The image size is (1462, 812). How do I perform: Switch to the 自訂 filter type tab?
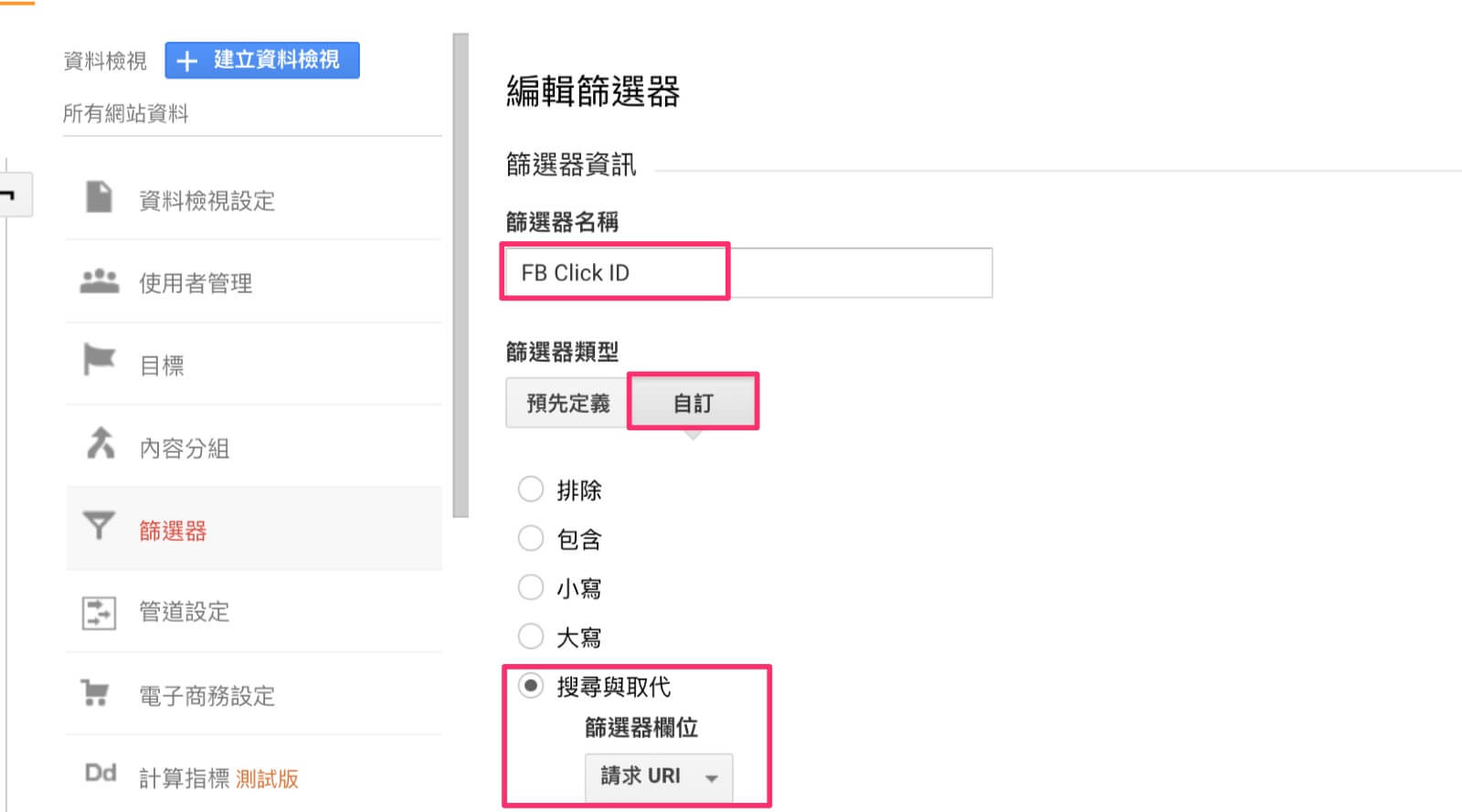point(693,403)
